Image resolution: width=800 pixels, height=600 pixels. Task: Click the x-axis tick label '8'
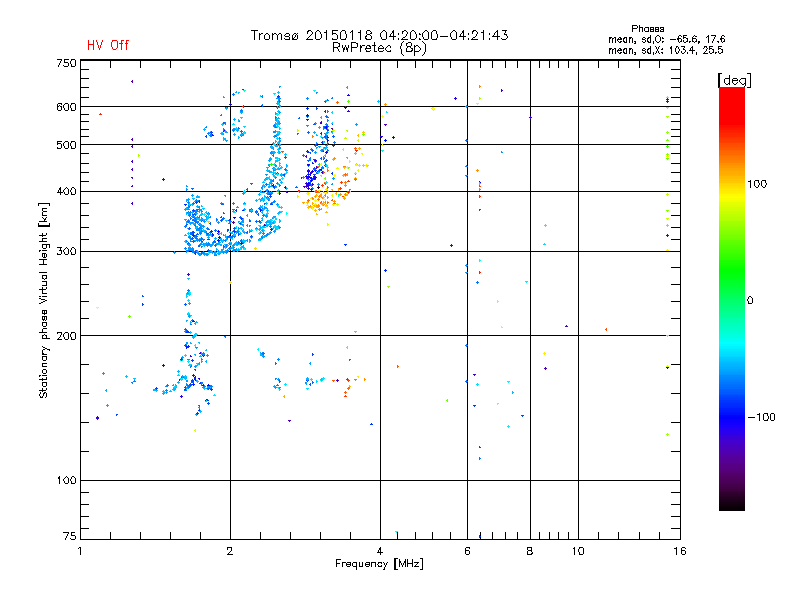click(x=530, y=551)
